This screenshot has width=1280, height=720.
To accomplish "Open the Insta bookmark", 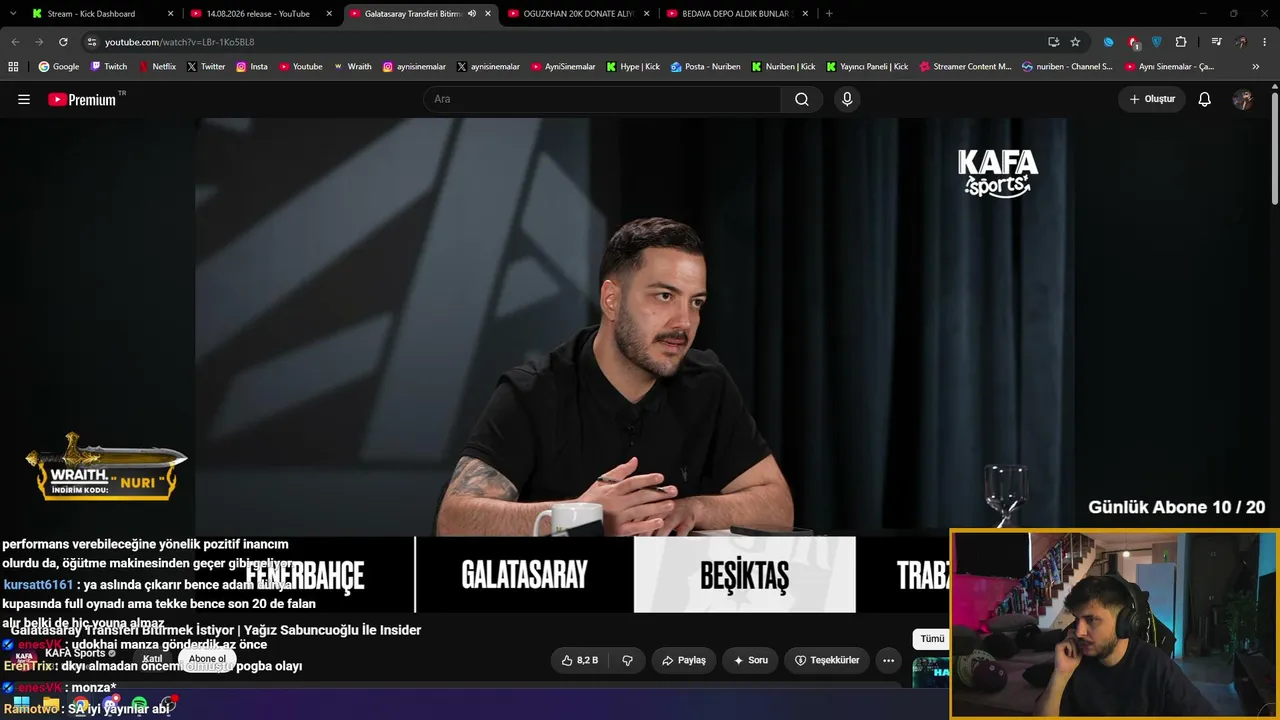I will pyautogui.click(x=252, y=67).
